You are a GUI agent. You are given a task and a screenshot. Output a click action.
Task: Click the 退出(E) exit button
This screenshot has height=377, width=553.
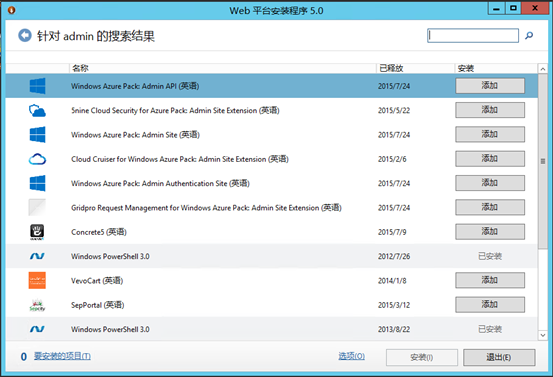coord(499,358)
